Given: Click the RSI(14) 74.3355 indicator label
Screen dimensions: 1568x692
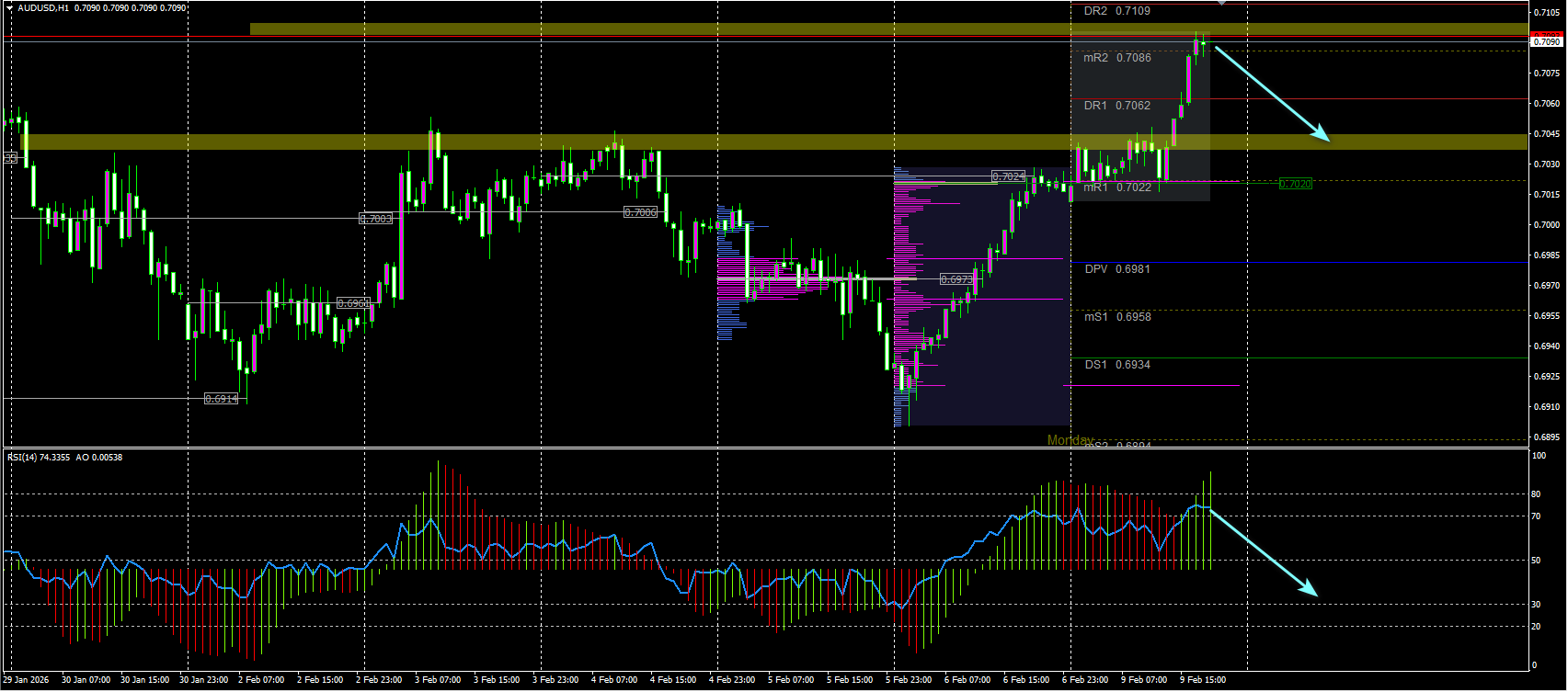Looking at the screenshot, I should coord(38,458).
